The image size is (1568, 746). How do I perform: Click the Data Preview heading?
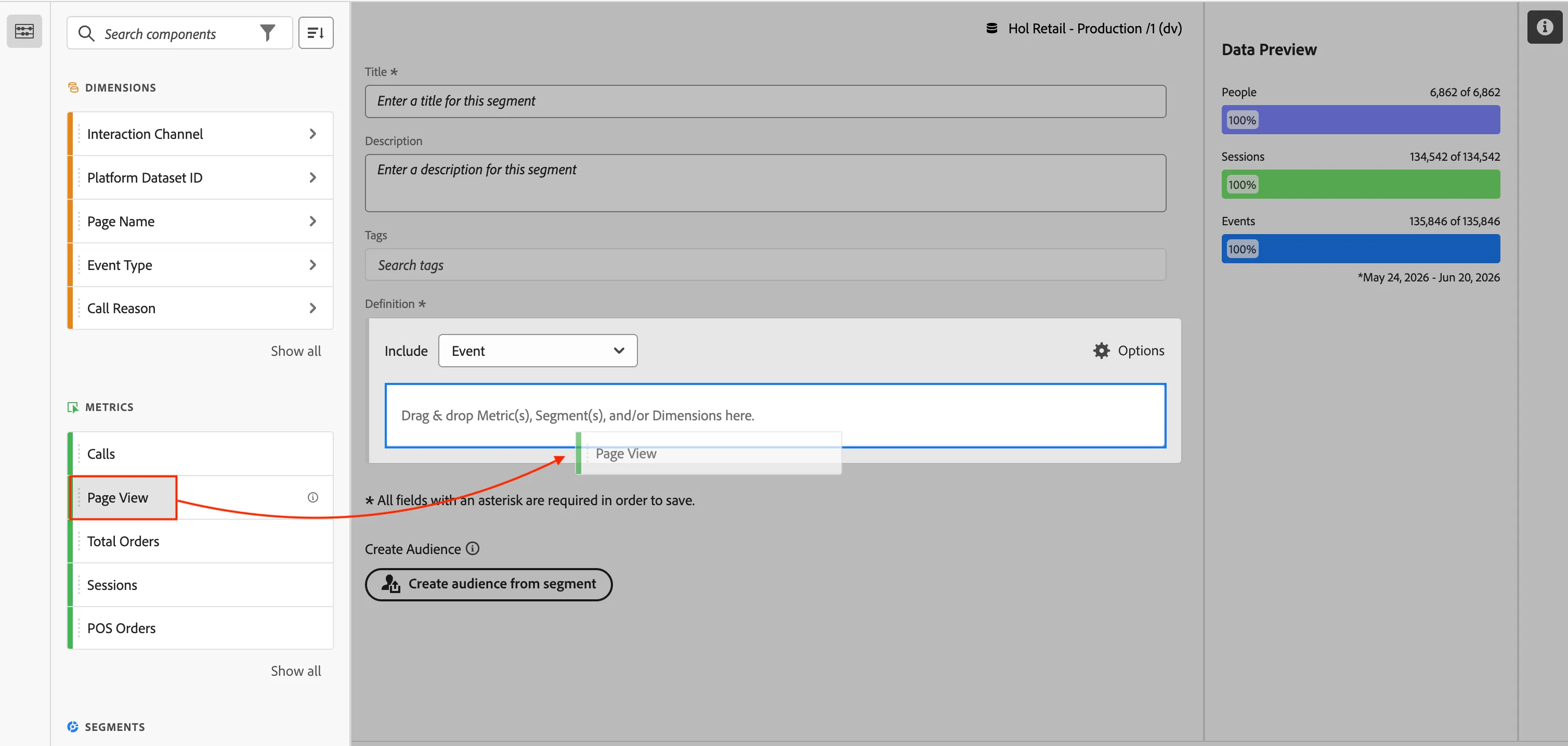[1269, 49]
